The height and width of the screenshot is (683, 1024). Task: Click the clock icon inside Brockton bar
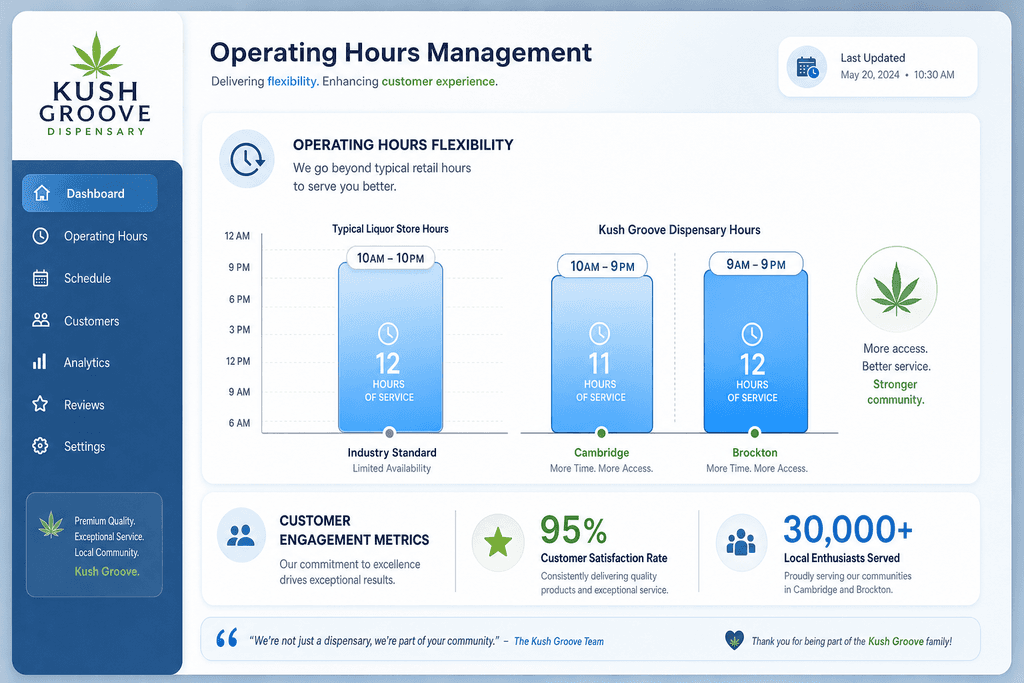(752, 334)
